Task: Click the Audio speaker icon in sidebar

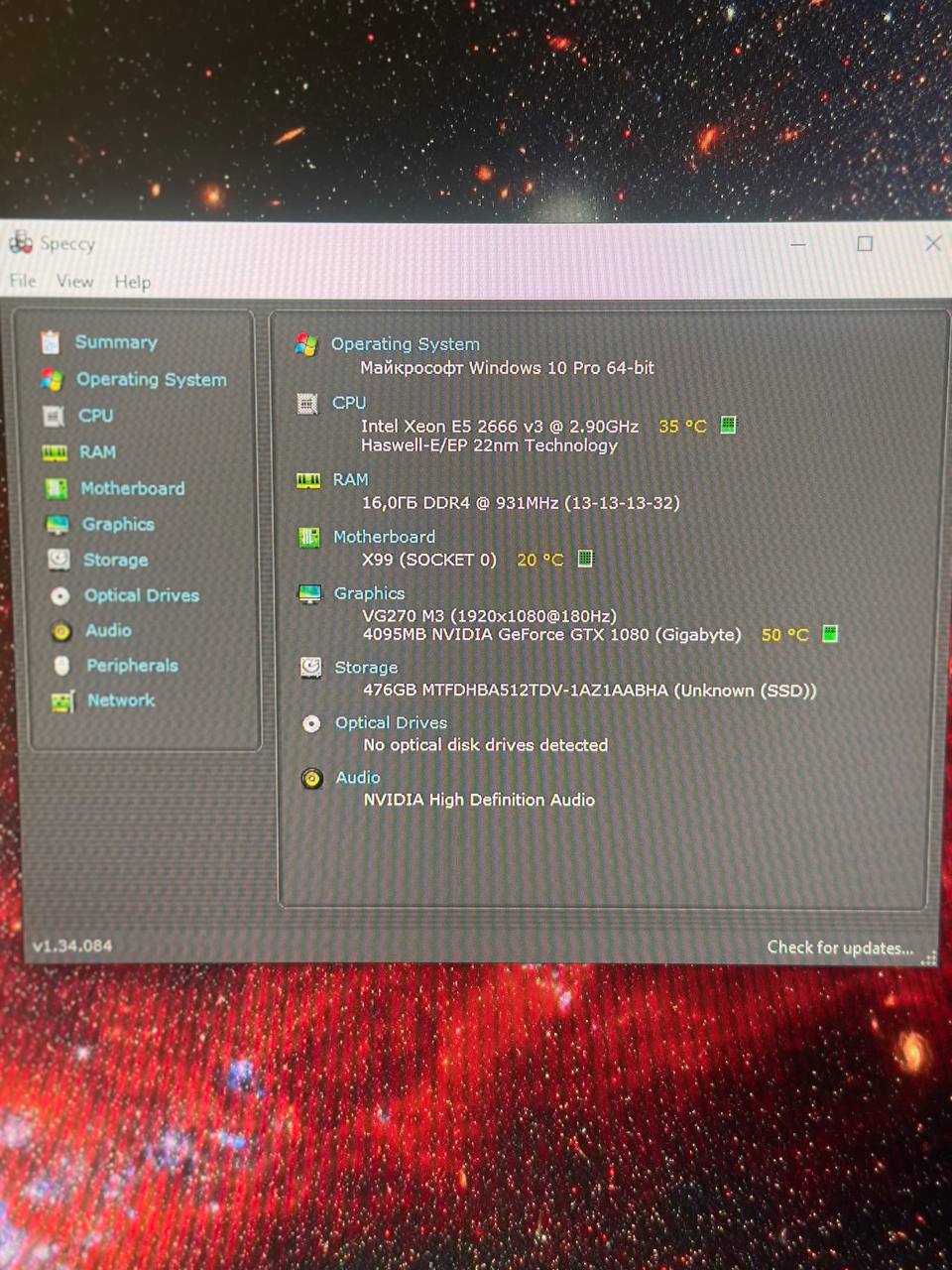Action: [61, 631]
